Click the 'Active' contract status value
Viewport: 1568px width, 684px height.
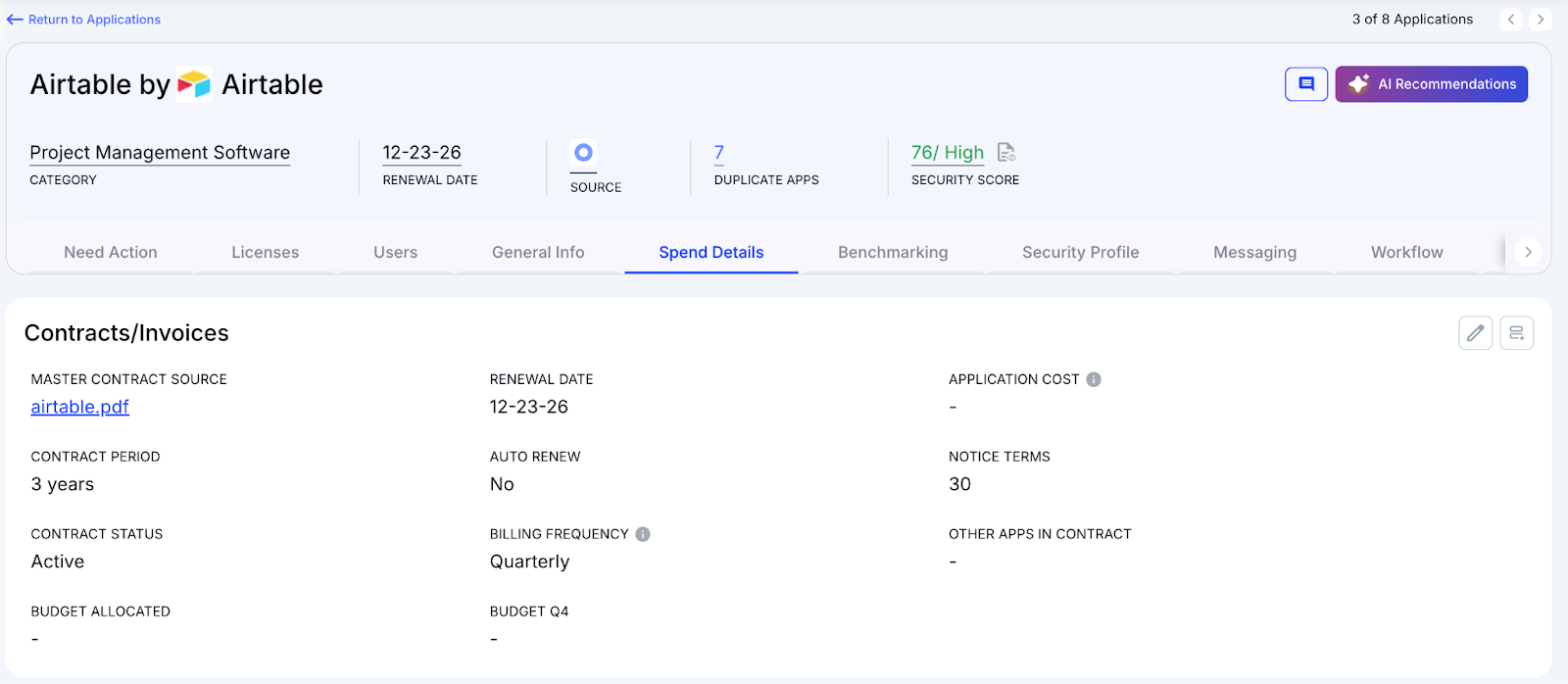pos(58,562)
